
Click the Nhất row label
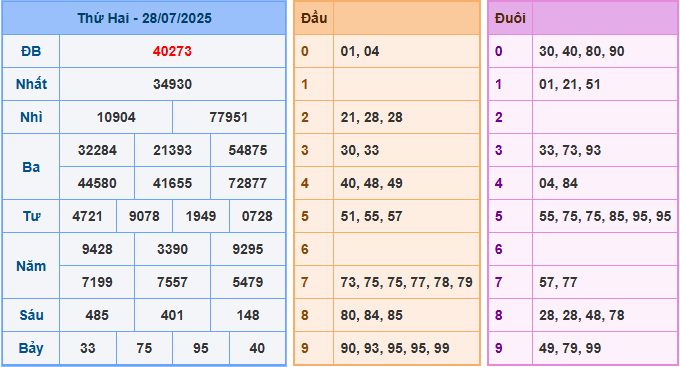pyautogui.click(x=31, y=84)
